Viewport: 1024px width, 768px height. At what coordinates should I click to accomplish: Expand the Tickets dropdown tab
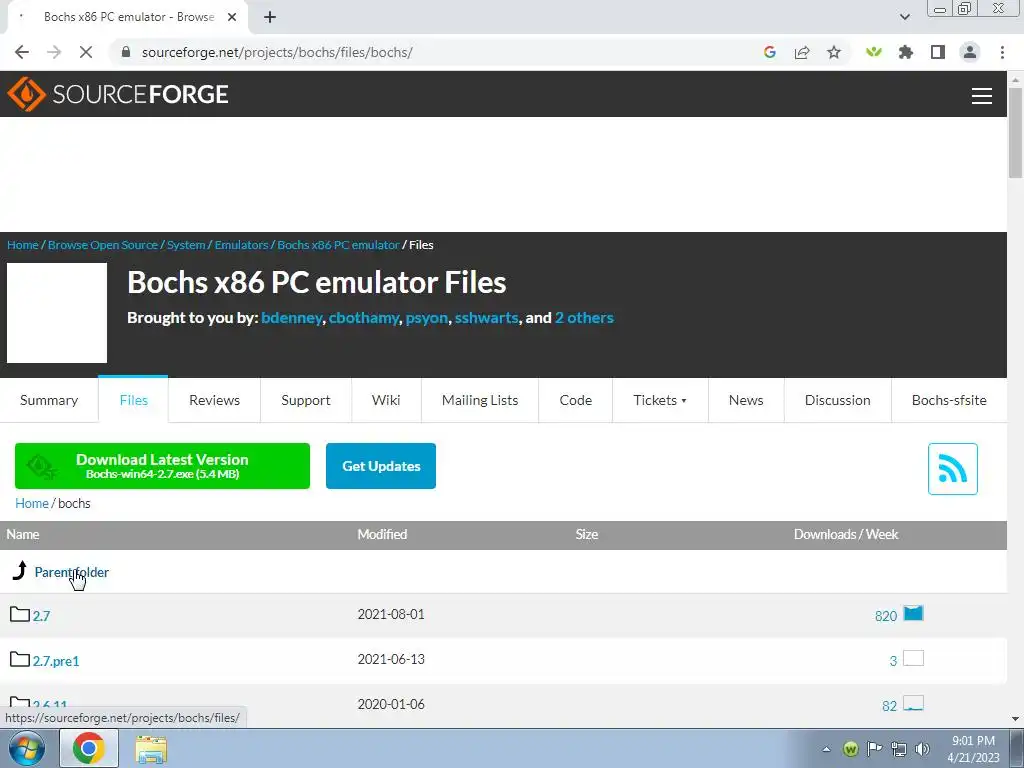pyautogui.click(x=660, y=400)
